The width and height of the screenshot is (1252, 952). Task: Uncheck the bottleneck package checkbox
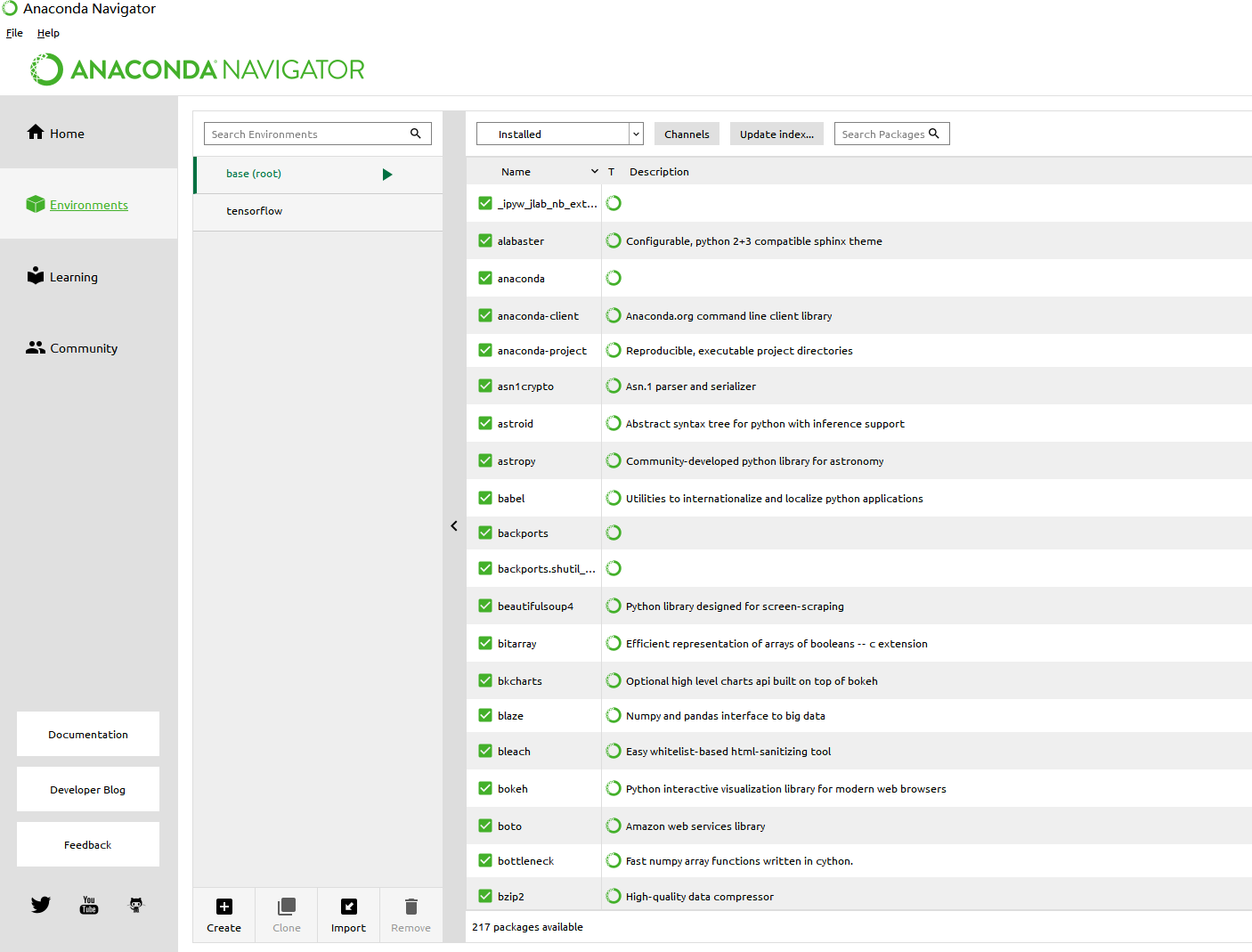(x=485, y=860)
